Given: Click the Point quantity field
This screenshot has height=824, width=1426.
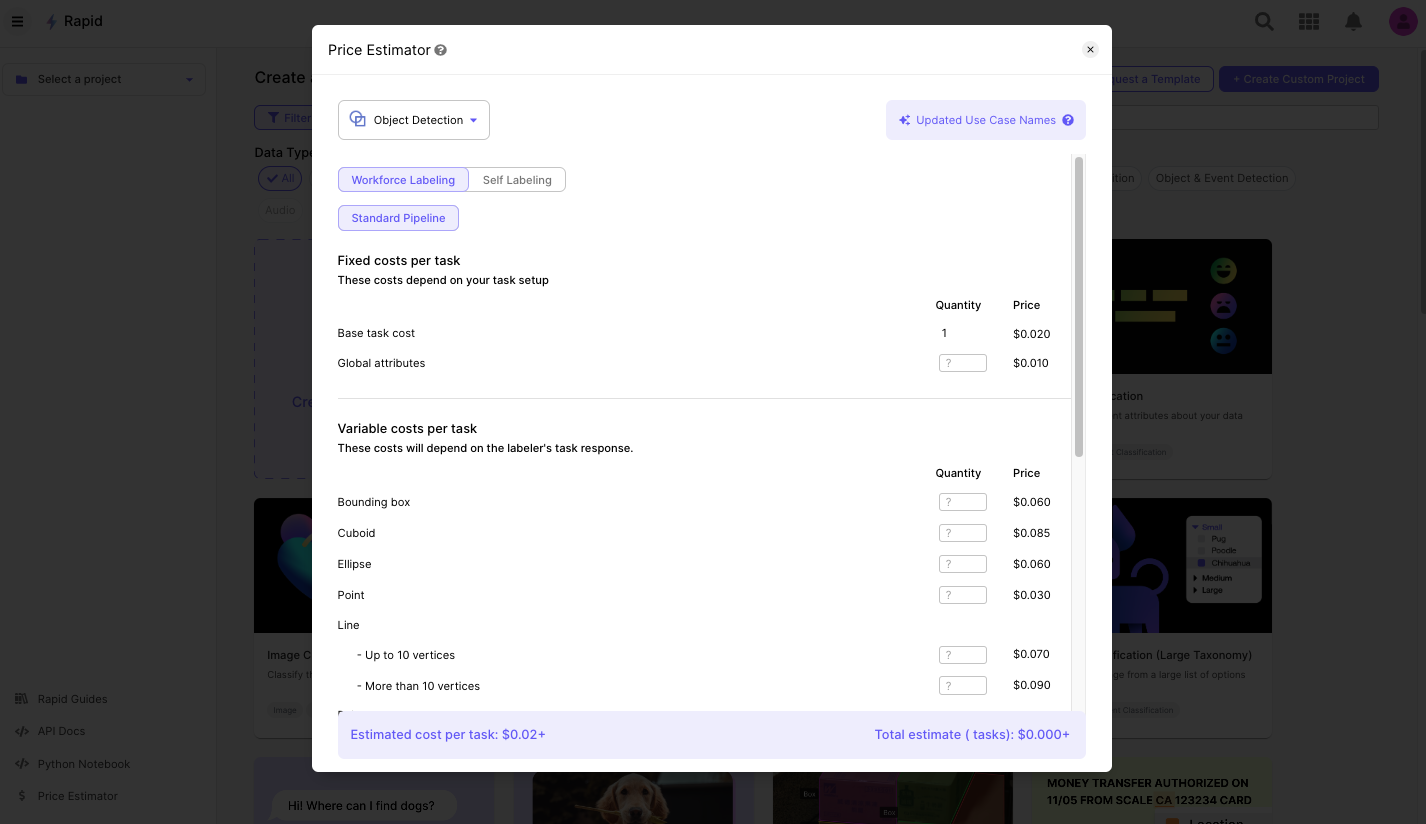Looking at the screenshot, I should [x=963, y=595].
